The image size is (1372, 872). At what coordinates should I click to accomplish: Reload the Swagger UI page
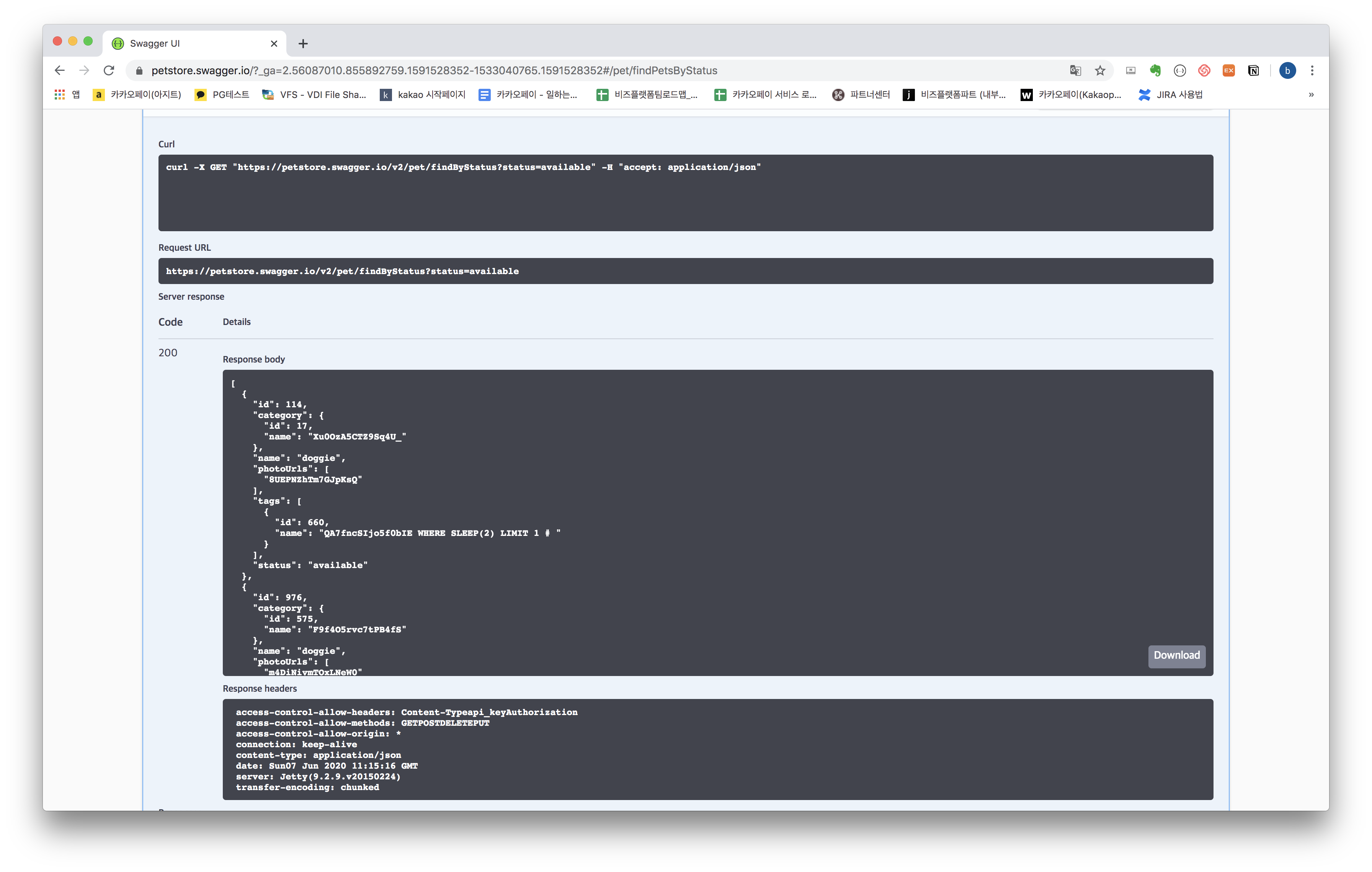[x=109, y=71]
